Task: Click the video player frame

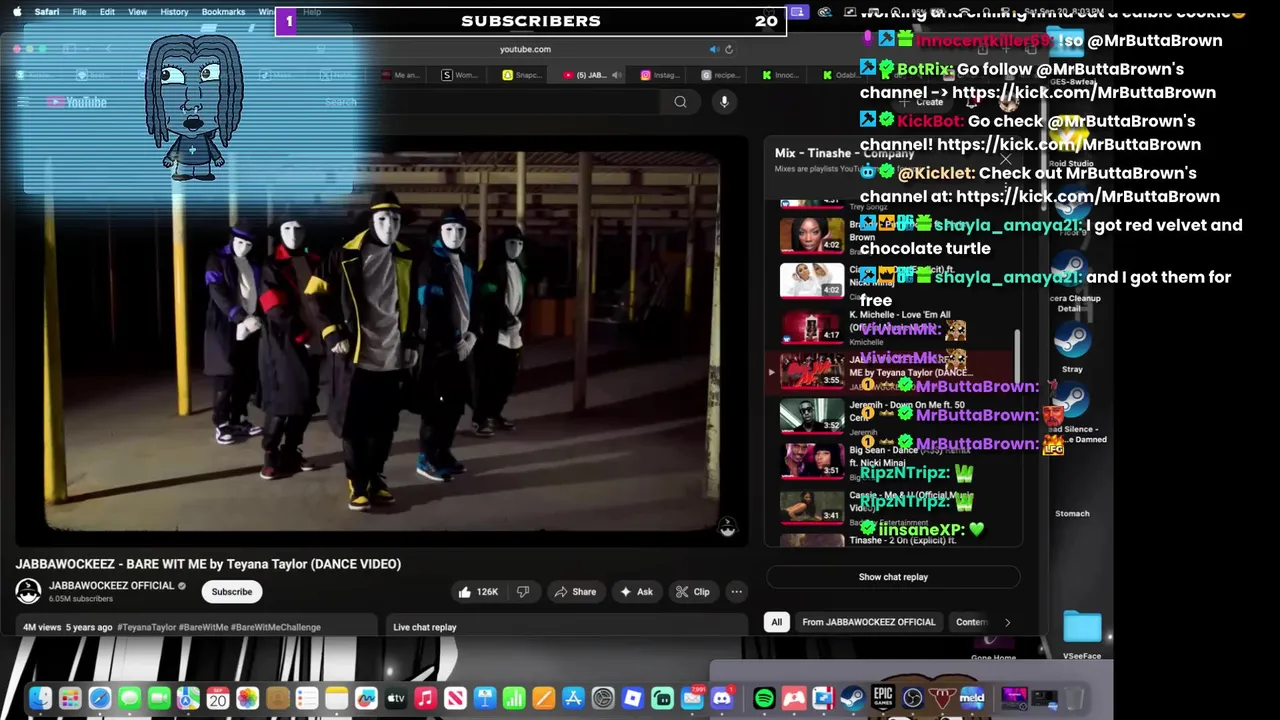Action: point(382,340)
